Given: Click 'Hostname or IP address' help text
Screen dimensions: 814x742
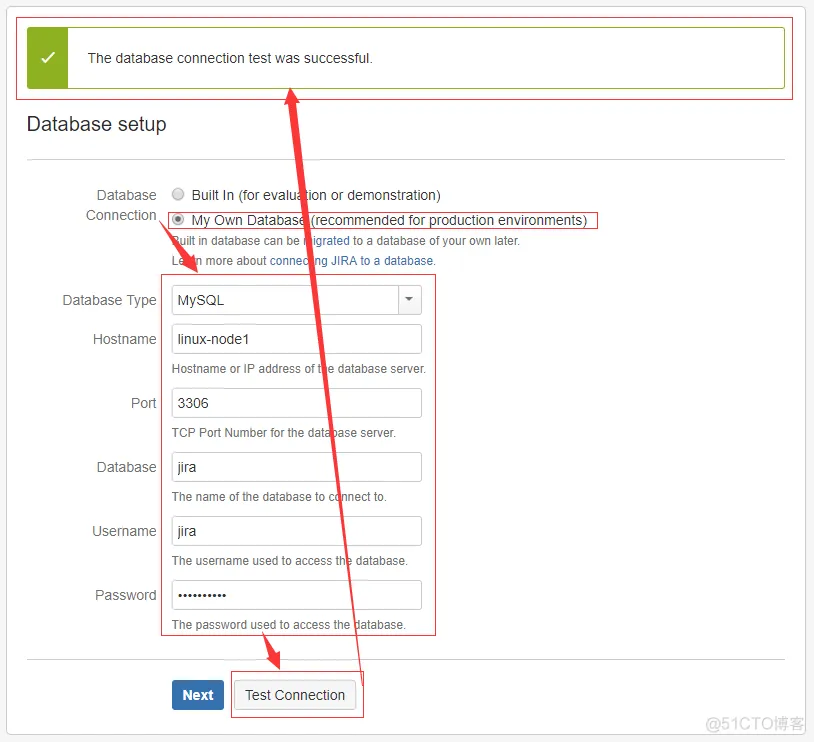Looking at the screenshot, I should pos(299,369).
